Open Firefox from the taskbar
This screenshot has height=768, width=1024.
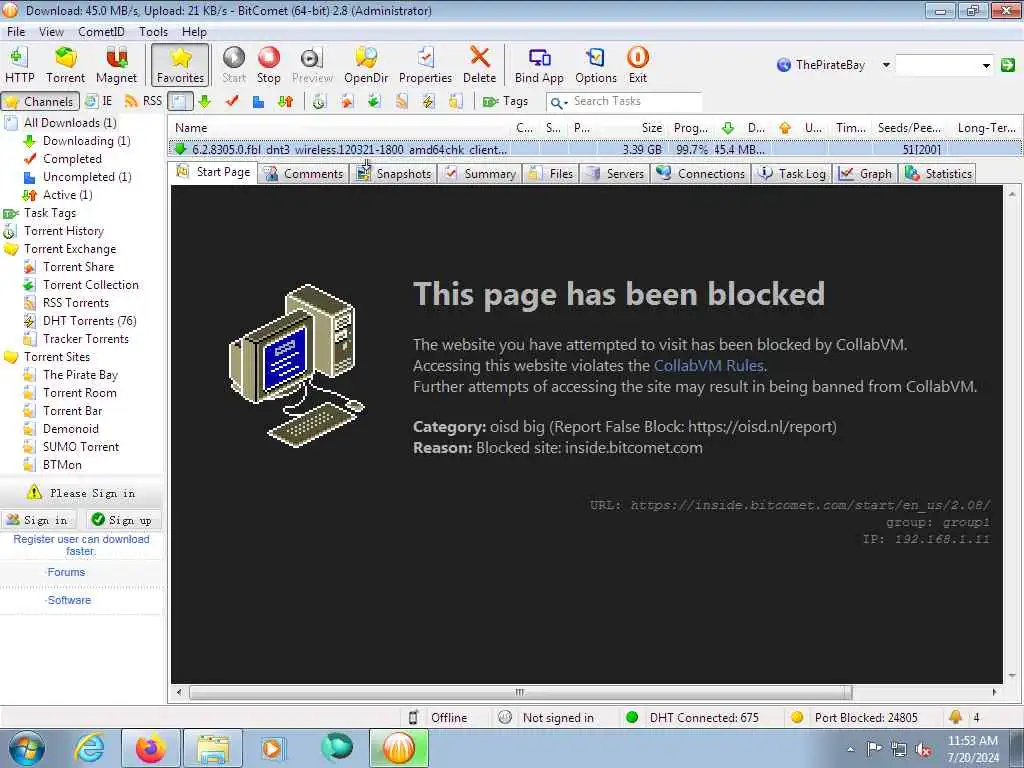click(x=151, y=748)
